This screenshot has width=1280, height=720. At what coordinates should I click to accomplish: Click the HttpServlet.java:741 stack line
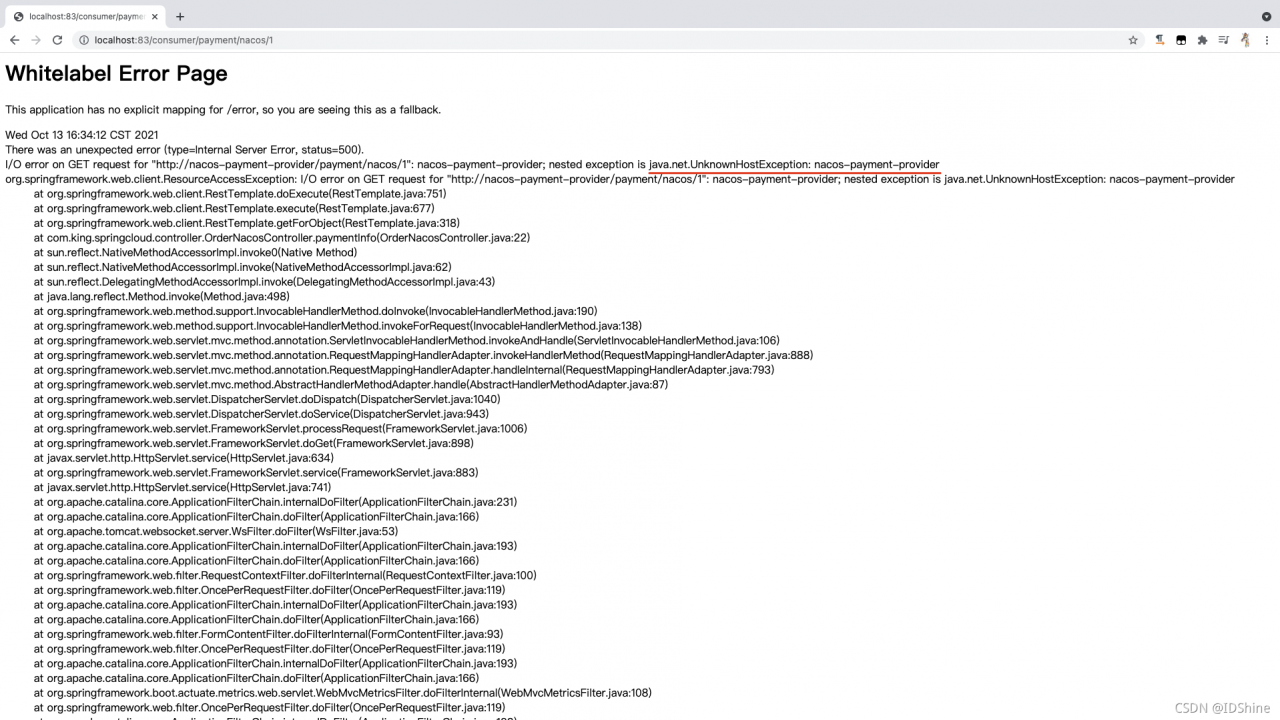coord(183,487)
